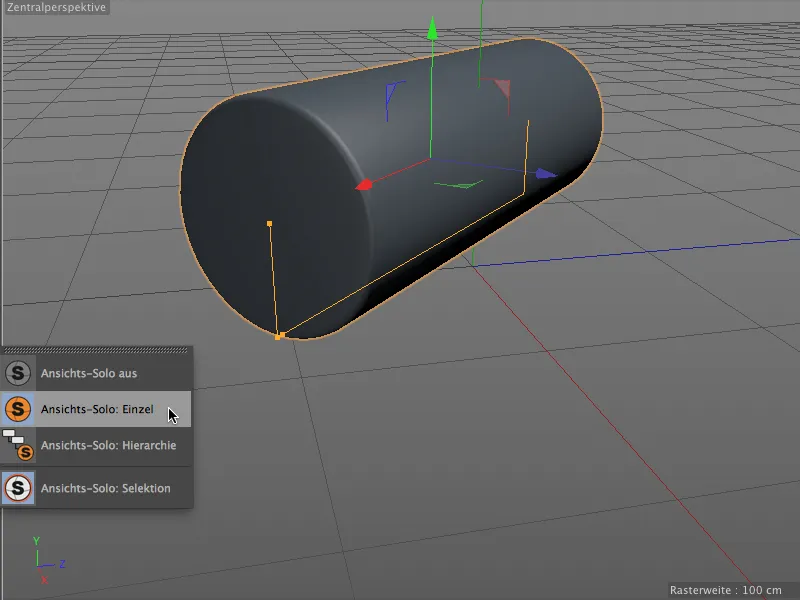Screen dimensions: 800x600
Task: Click the gray Ansichts-Solo aus icon
Action: [18, 373]
